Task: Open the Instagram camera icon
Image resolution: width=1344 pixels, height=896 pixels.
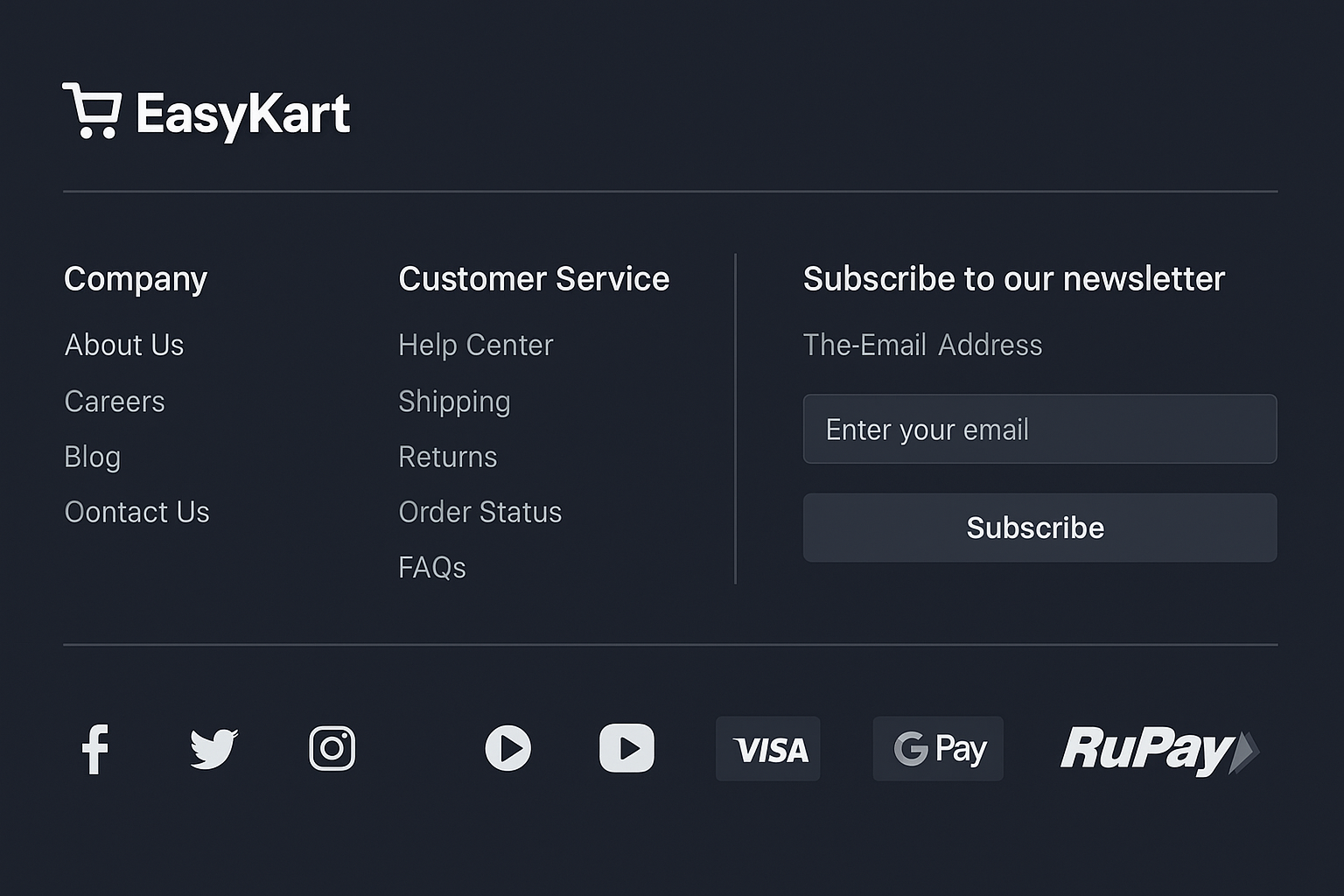Action: pyautogui.click(x=332, y=749)
